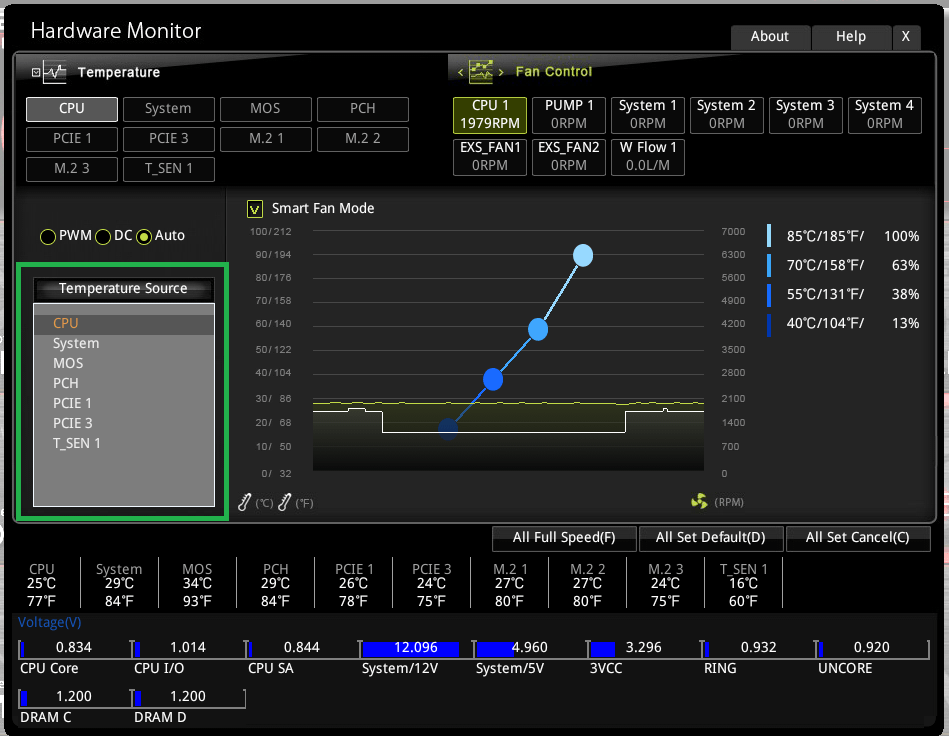Image resolution: width=949 pixels, height=736 pixels.
Task: Click the 70°C/158°F 63% color bar
Action: point(769,265)
